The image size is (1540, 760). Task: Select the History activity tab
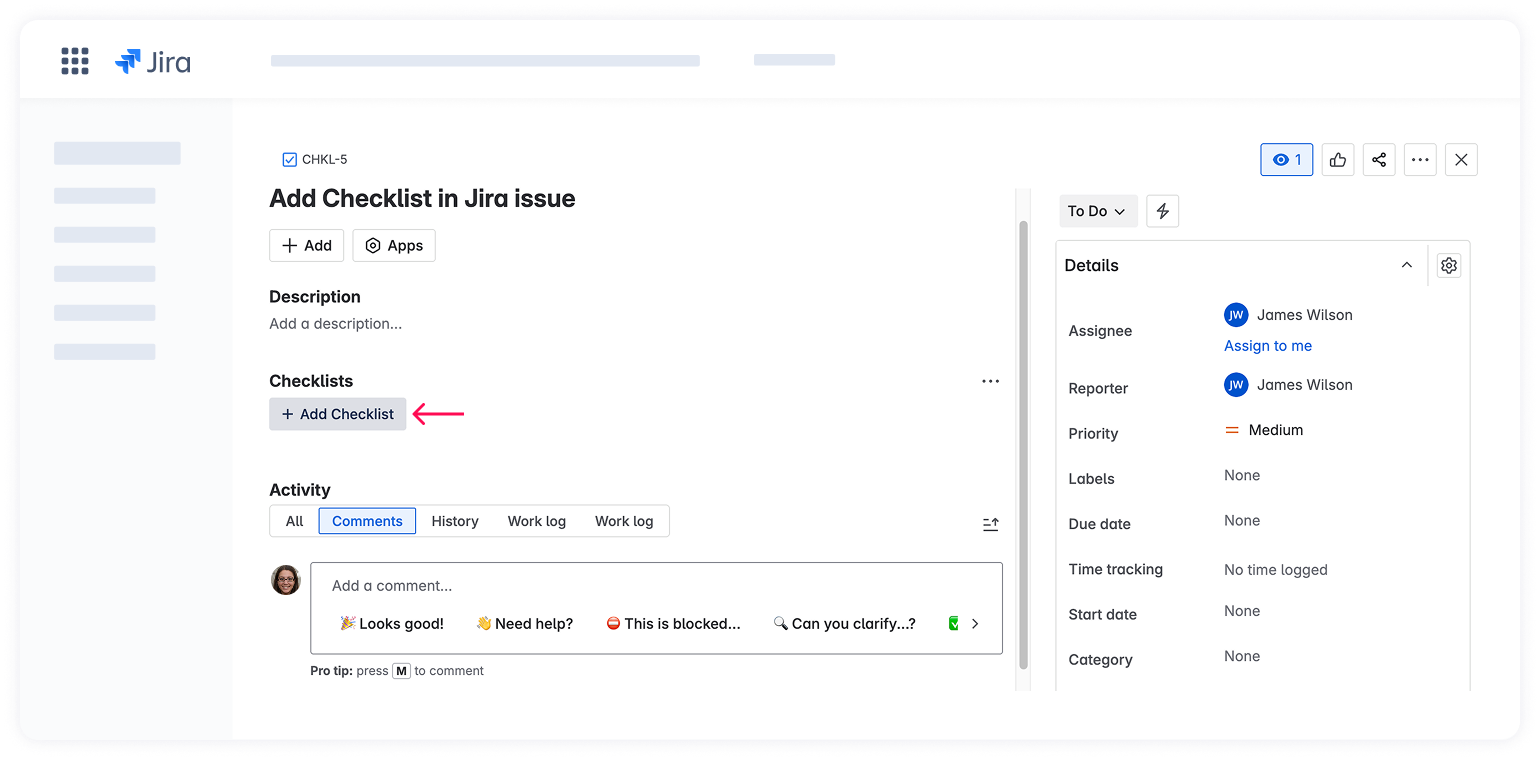point(455,521)
